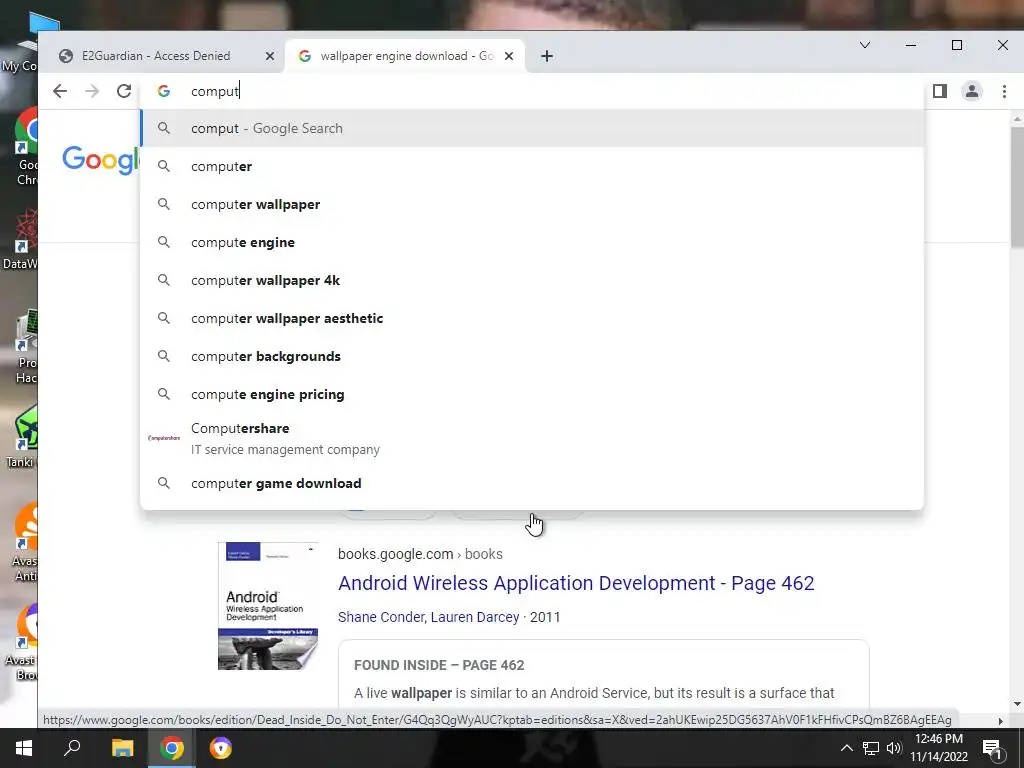1024x768 pixels.
Task: Open the Computershare entity suggestion
Action: pyautogui.click(x=532, y=438)
